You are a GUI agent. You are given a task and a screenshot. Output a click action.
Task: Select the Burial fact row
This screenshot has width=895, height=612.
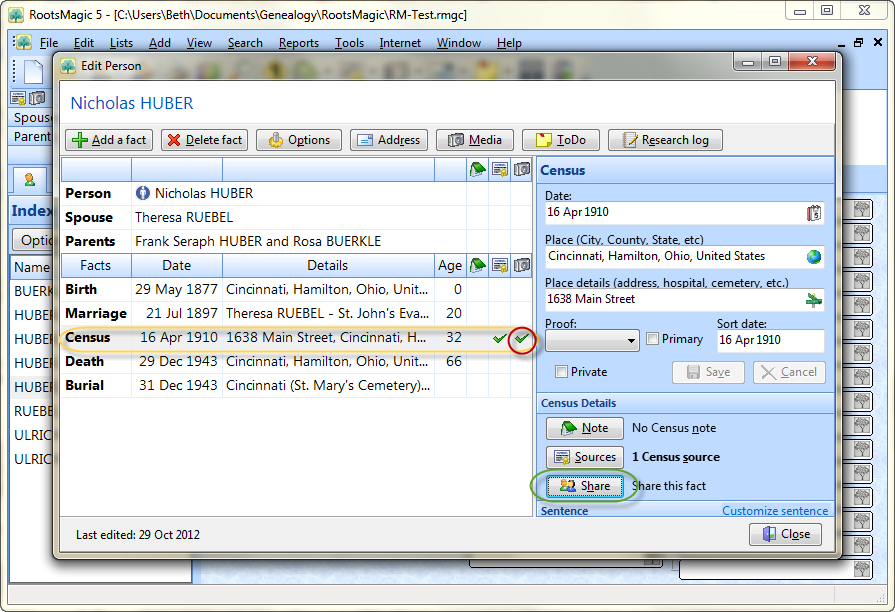point(296,385)
